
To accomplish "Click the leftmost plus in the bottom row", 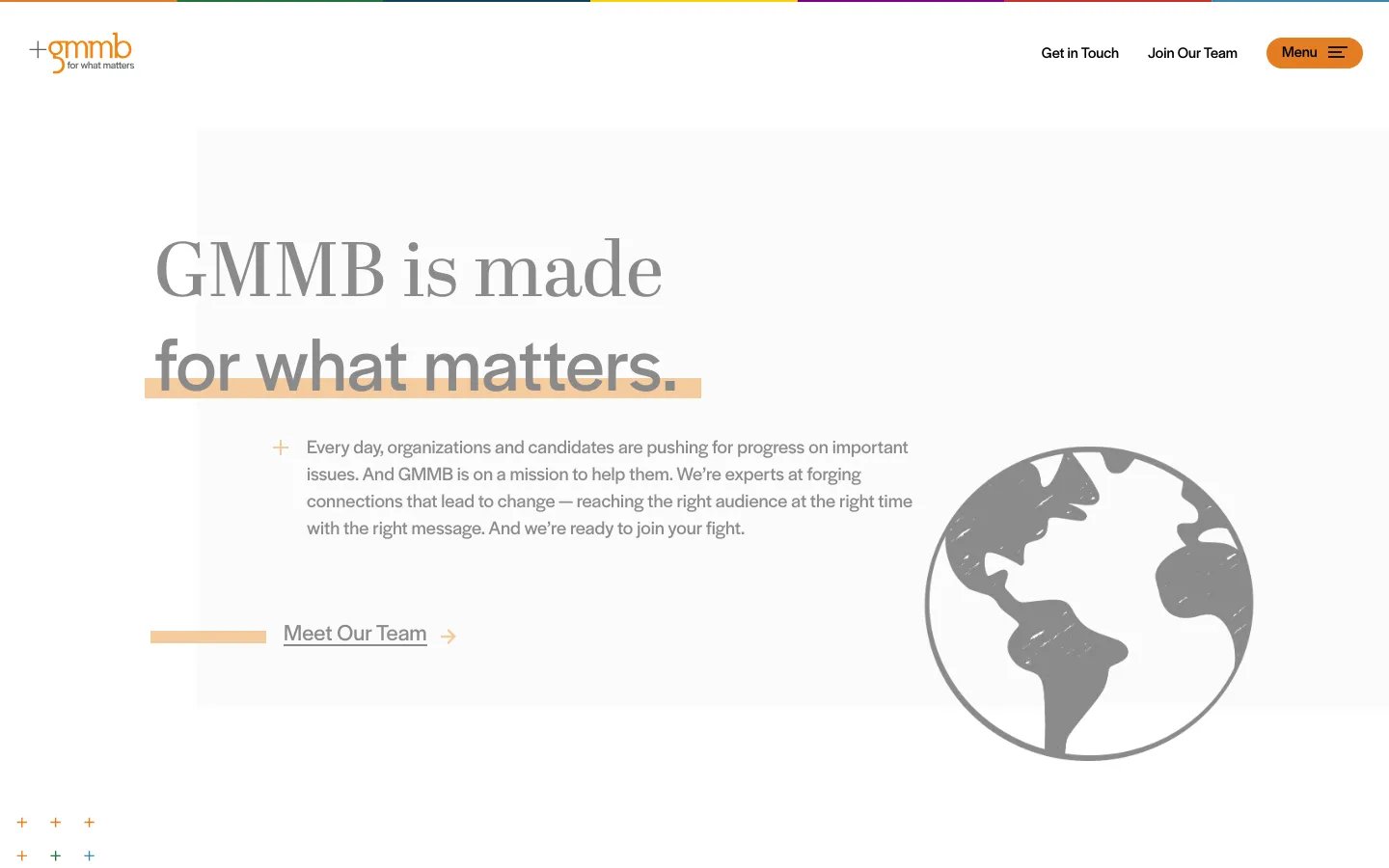I will [22, 855].
